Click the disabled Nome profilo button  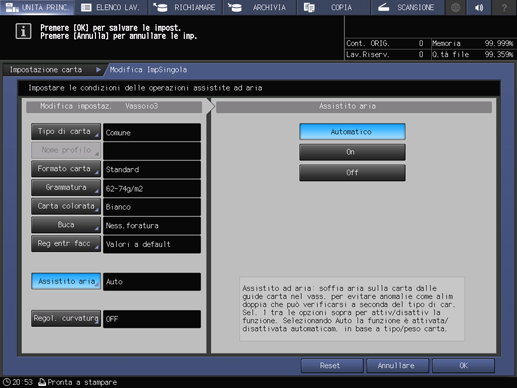click(66, 150)
